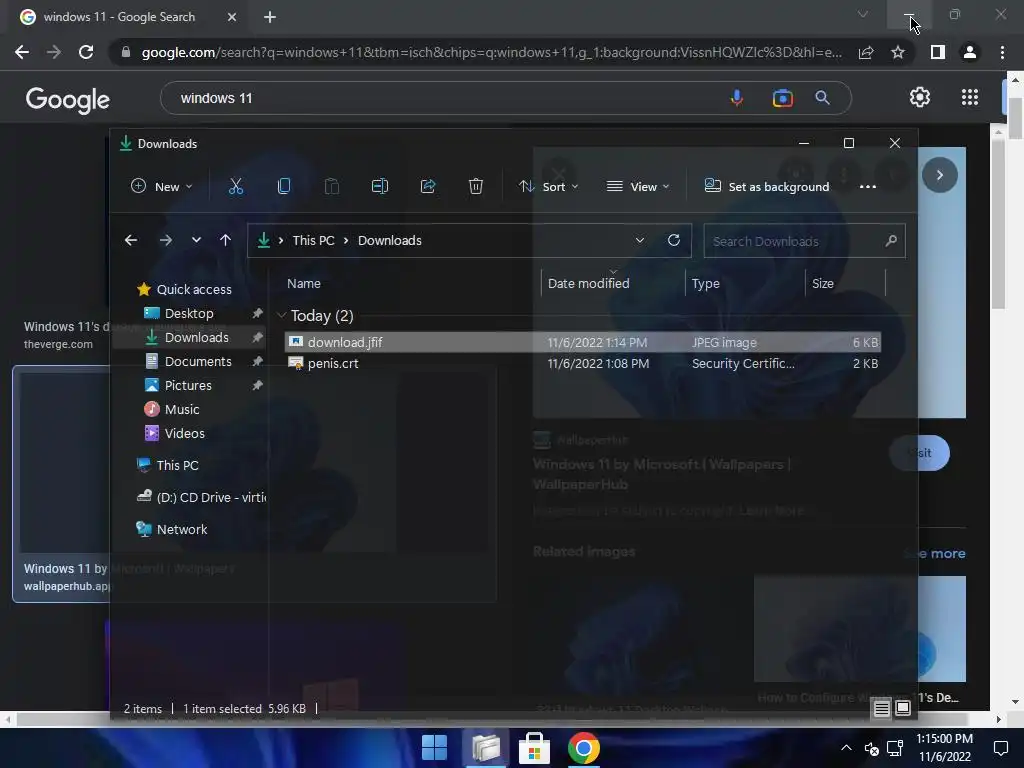1024x768 pixels.
Task: Open Music folder in navigation pane
Action: click(172, 409)
